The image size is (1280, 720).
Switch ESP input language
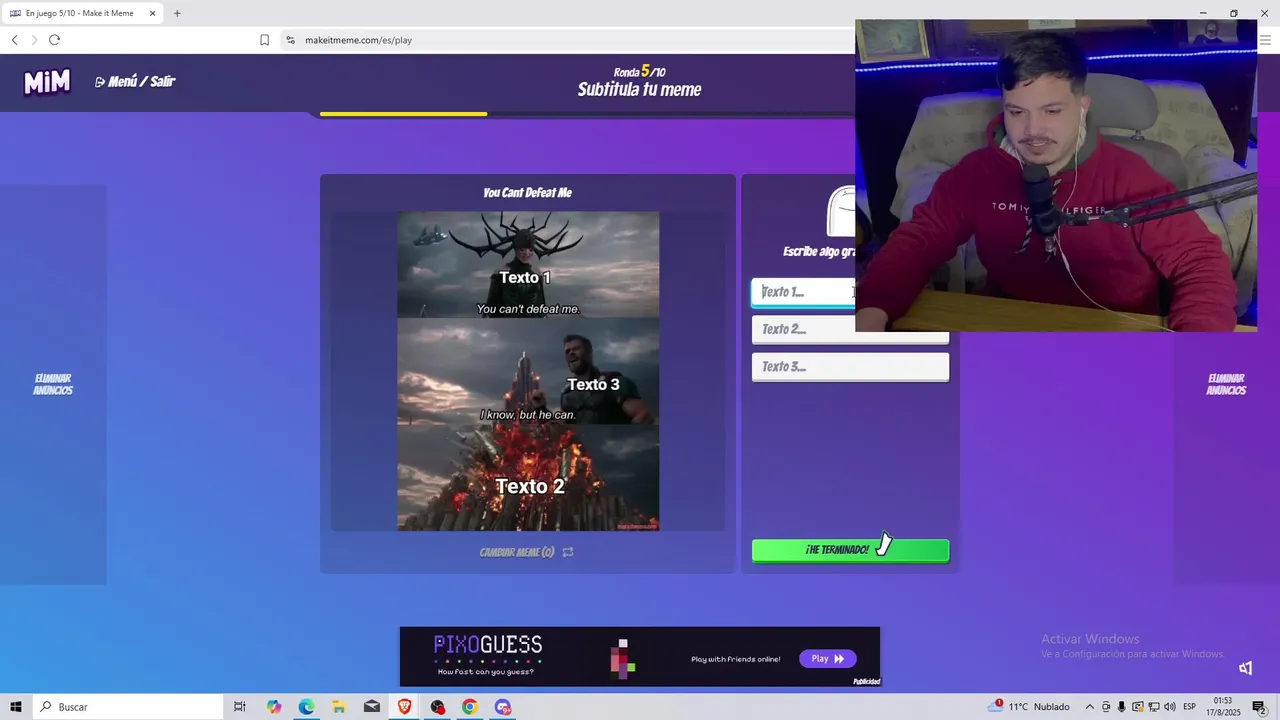1190,707
